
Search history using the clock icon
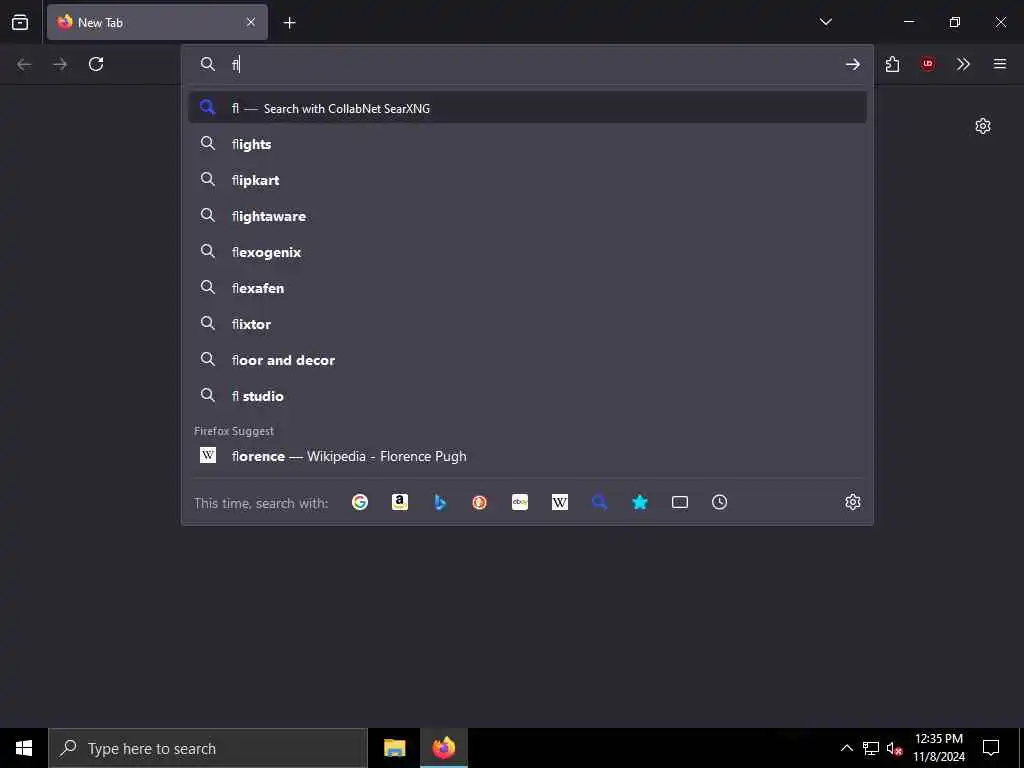(720, 502)
